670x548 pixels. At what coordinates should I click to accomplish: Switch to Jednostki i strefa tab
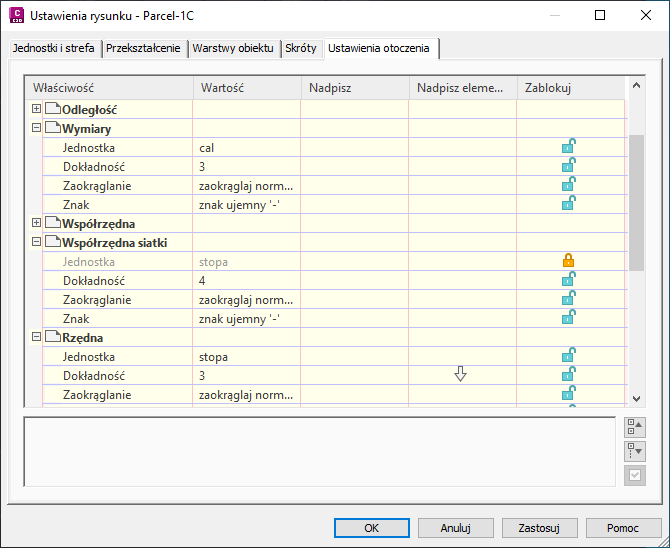(x=55, y=48)
